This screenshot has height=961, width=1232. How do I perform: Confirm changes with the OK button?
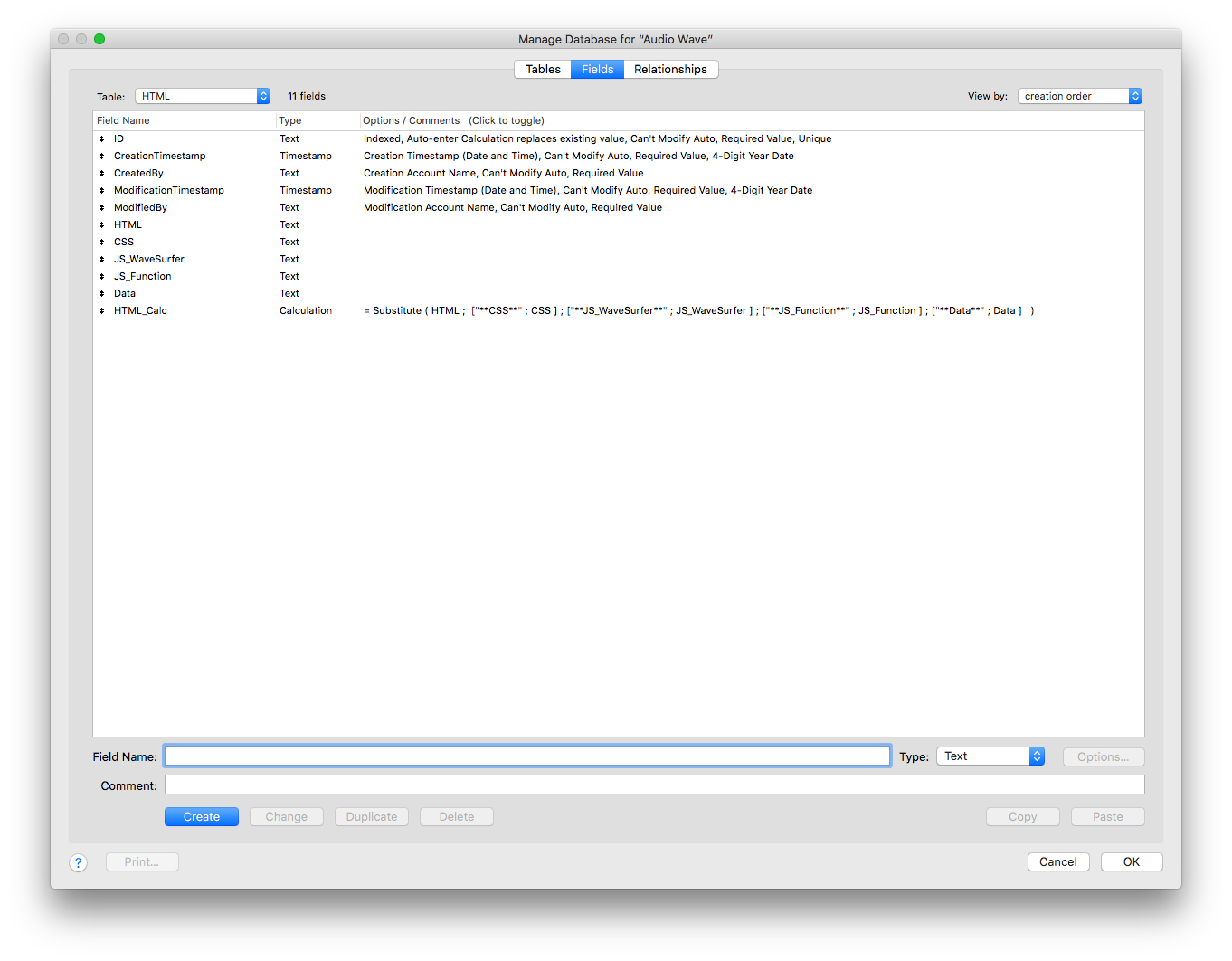(1132, 861)
